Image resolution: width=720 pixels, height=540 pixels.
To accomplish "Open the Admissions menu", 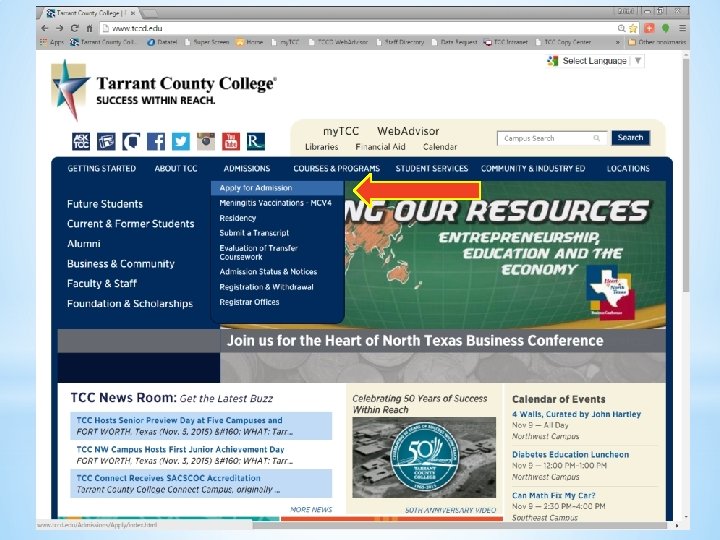I will (247, 169).
